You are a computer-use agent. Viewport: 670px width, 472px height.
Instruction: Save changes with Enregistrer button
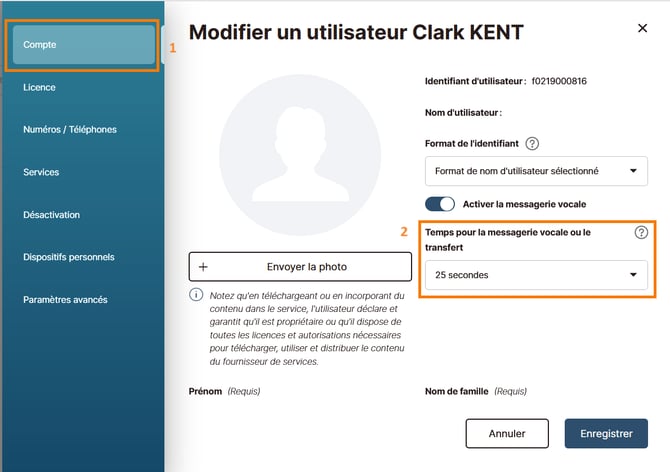(606, 434)
